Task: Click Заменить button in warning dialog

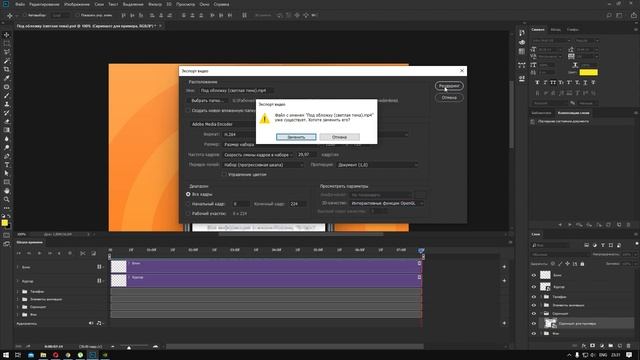Action: (x=296, y=137)
